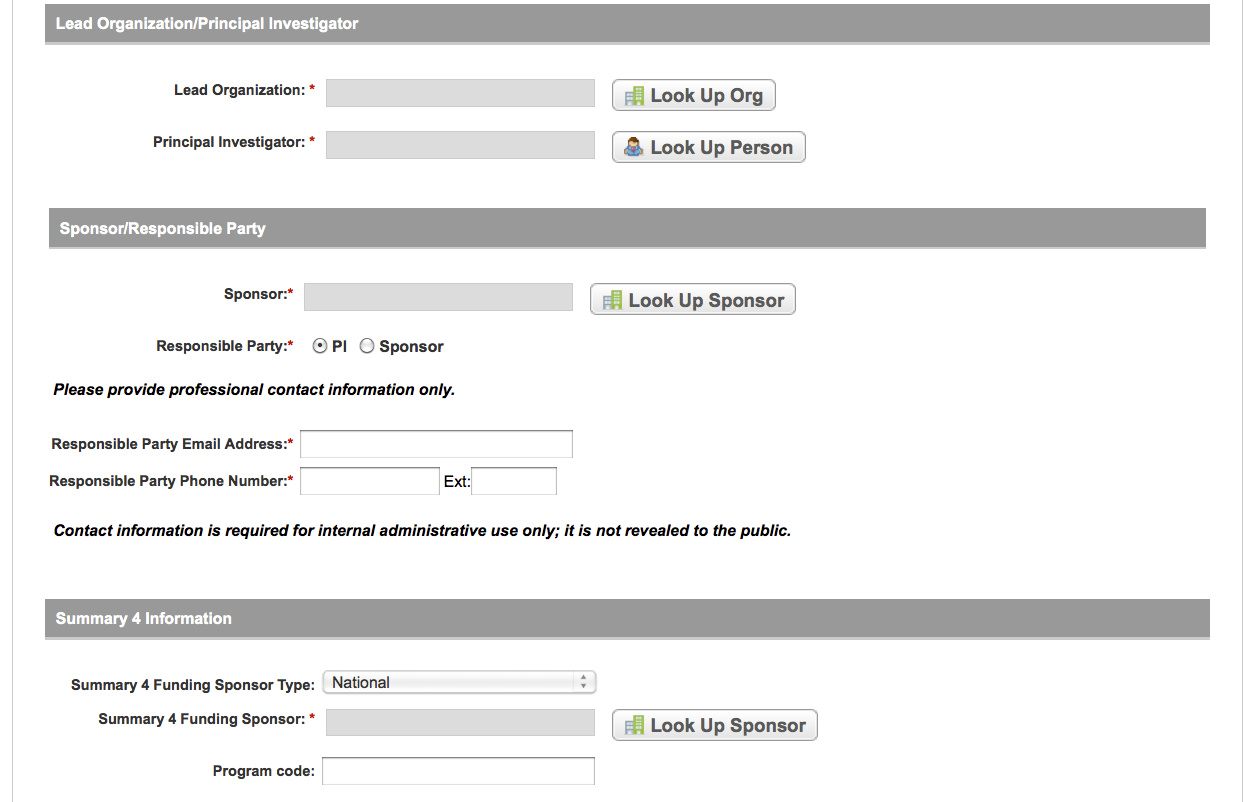Screen dimensions: 1252x802
Task: Click building icon on Look Up Org button
Action: (x=634, y=96)
